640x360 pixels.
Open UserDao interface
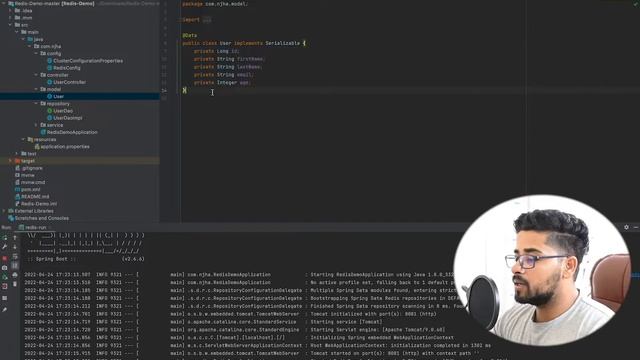(x=63, y=111)
